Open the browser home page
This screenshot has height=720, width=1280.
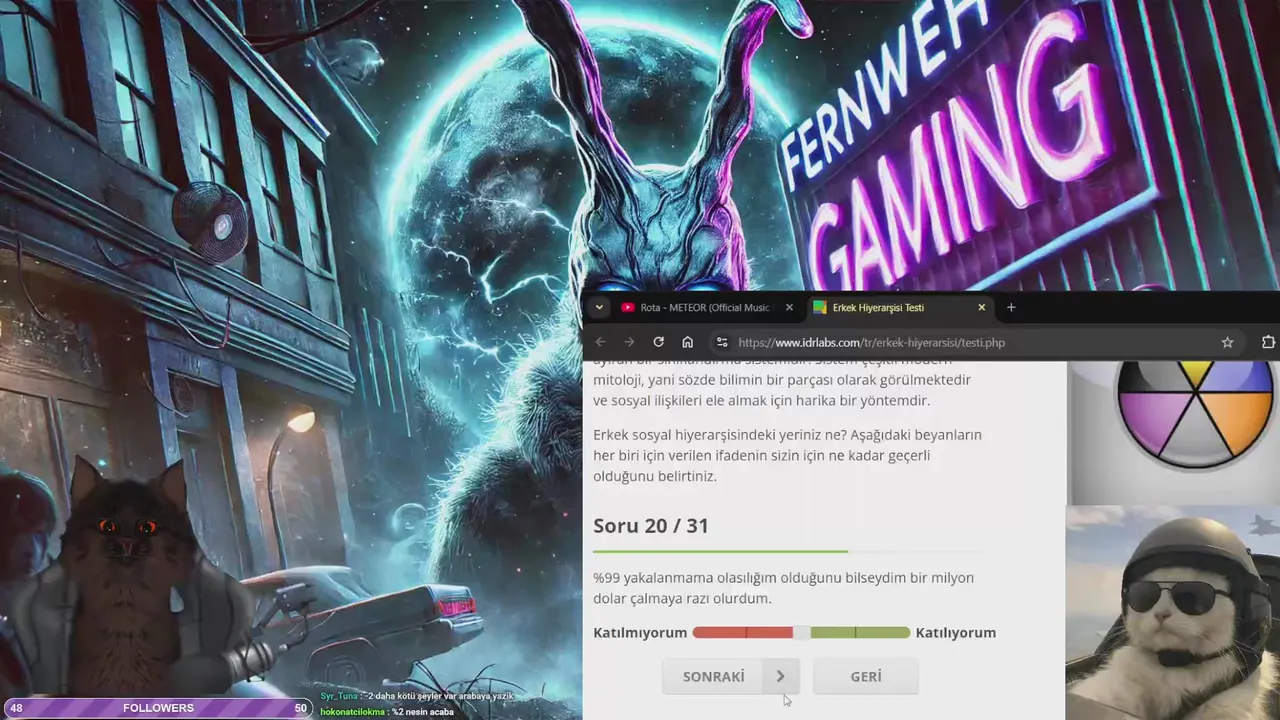coord(687,342)
